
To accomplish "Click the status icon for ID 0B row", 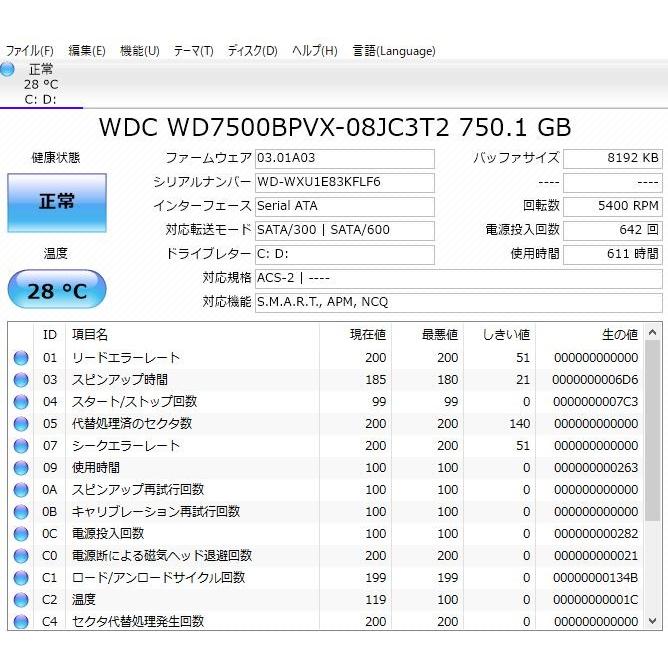I will click(x=21, y=512).
